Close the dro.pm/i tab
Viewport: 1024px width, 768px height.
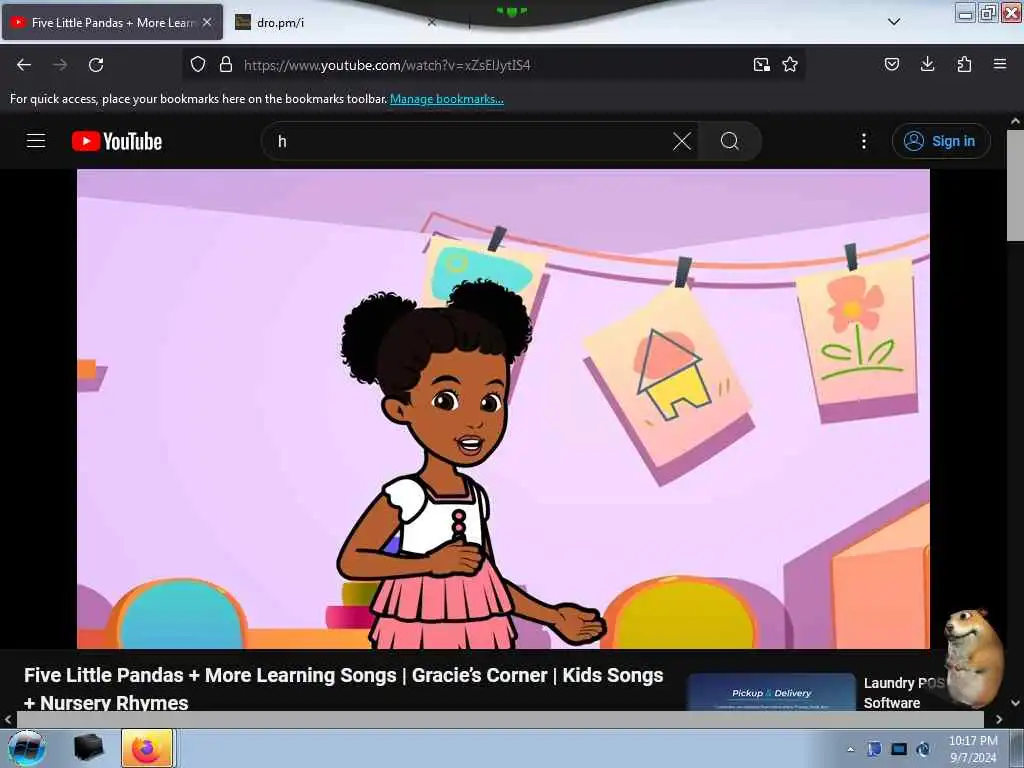point(431,22)
